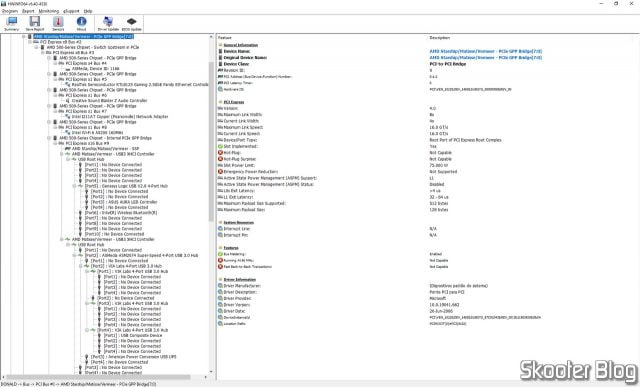Select the AMD Starship/Matisse/Vermeer PSP entry
This screenshot has width=640, height=387.
click(x=105, y=149)
